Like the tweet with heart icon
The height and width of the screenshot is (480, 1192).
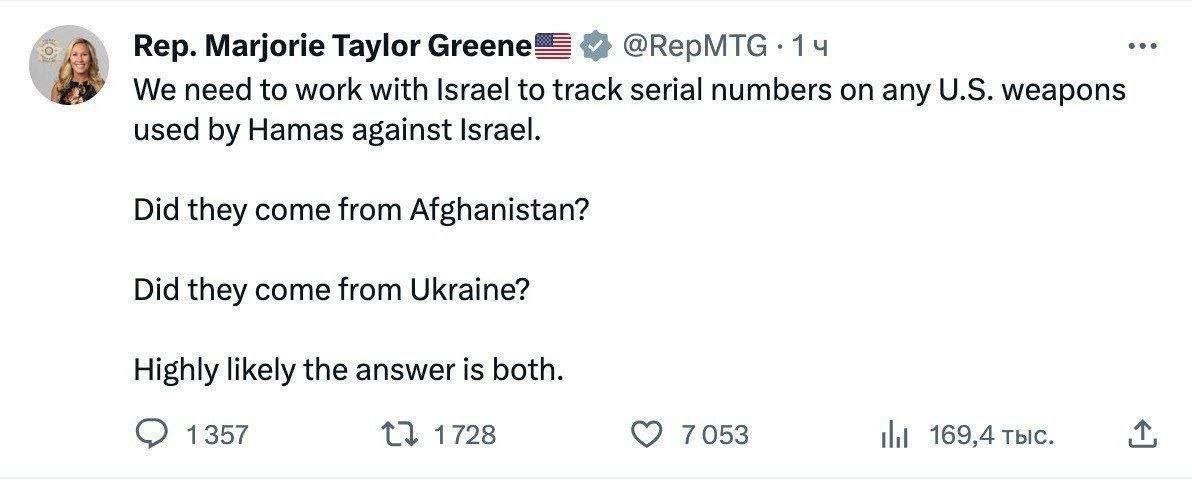click(648, 434)
